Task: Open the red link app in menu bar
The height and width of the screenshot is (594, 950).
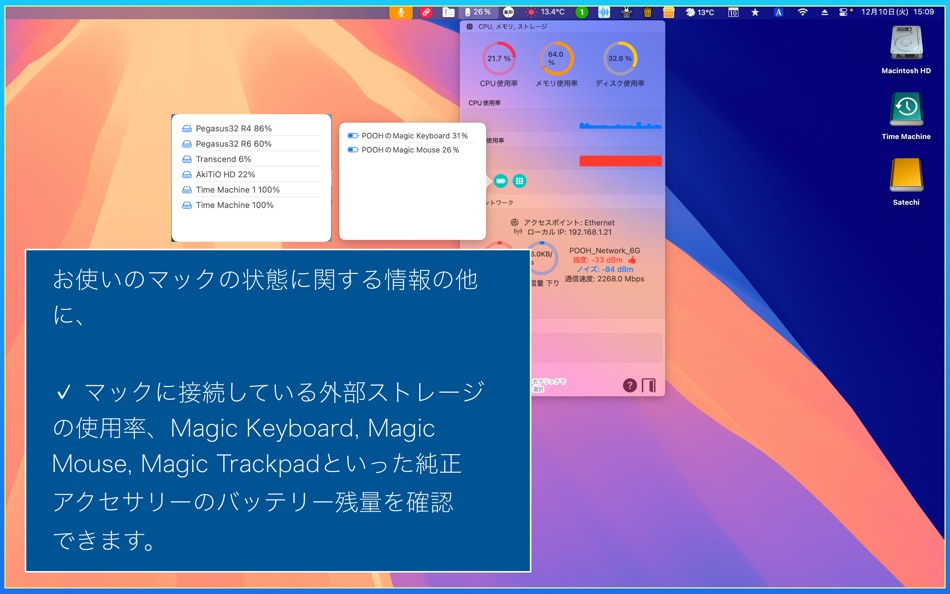Action: coord(426,12)
